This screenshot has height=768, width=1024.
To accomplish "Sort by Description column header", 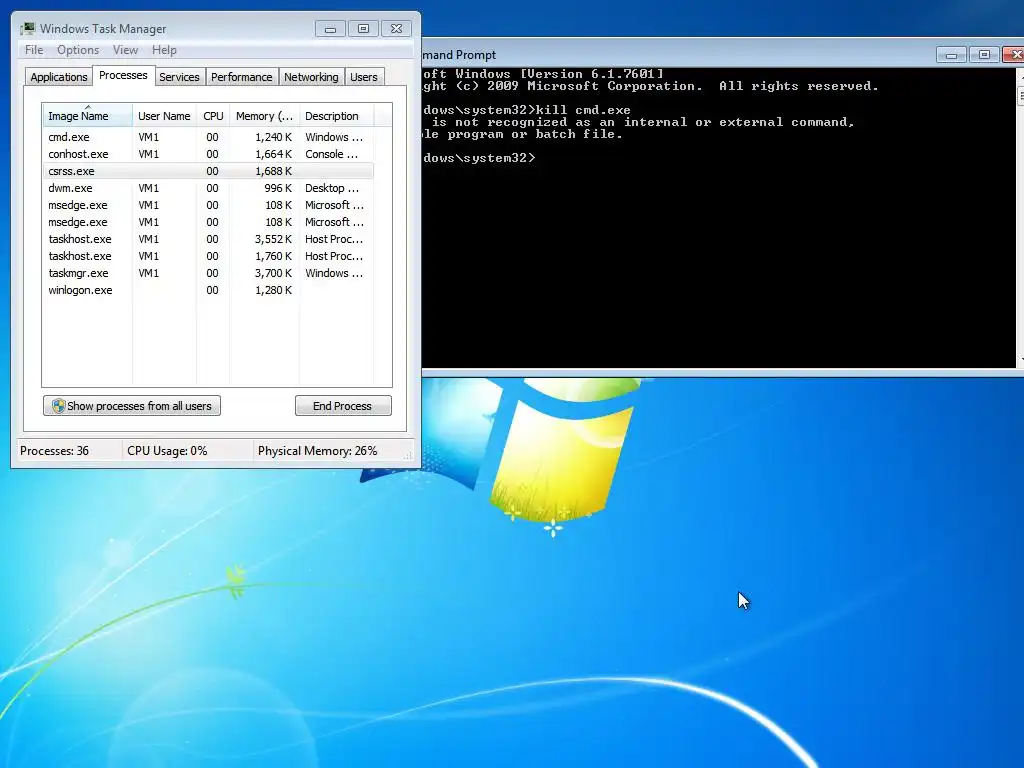I will [x=336, y=116].
